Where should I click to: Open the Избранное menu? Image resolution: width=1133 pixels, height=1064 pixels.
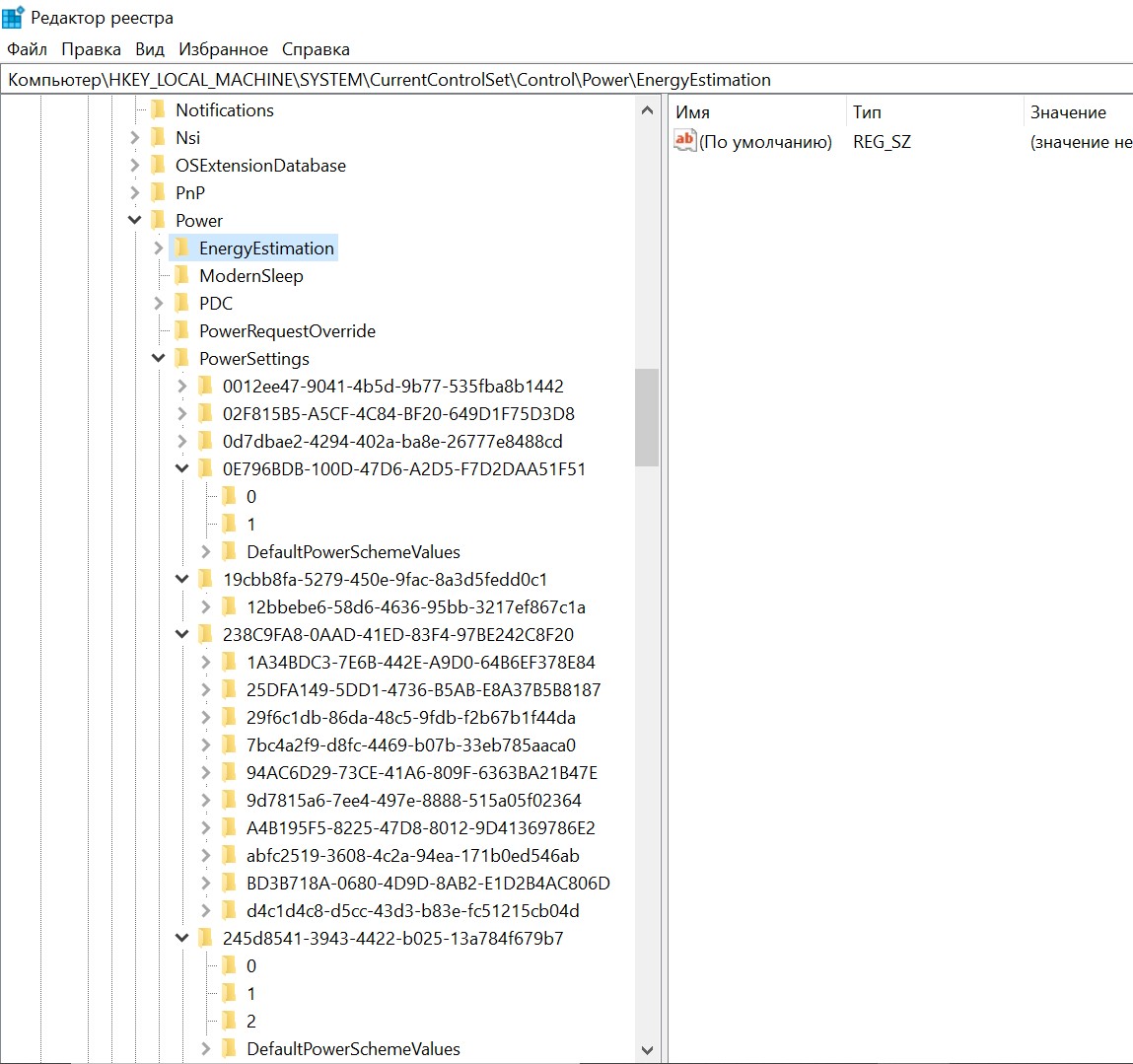point(223,49)
